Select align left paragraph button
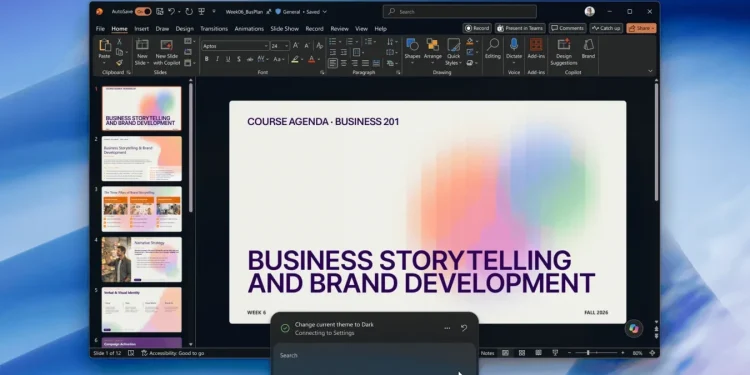This screenshot has width=750, height=375. pos(333,63)
